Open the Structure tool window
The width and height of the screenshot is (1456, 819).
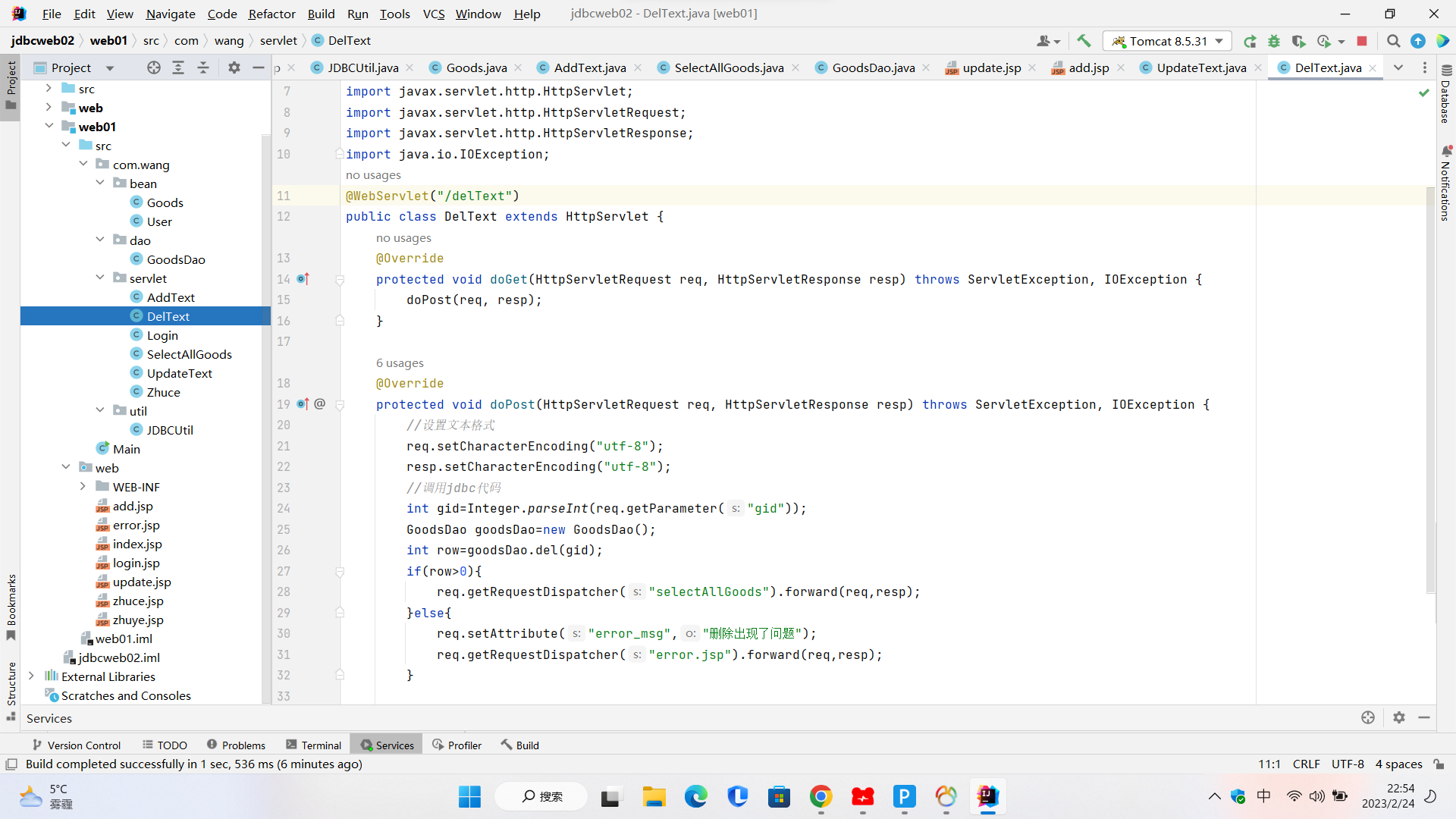tap(11, 690)
